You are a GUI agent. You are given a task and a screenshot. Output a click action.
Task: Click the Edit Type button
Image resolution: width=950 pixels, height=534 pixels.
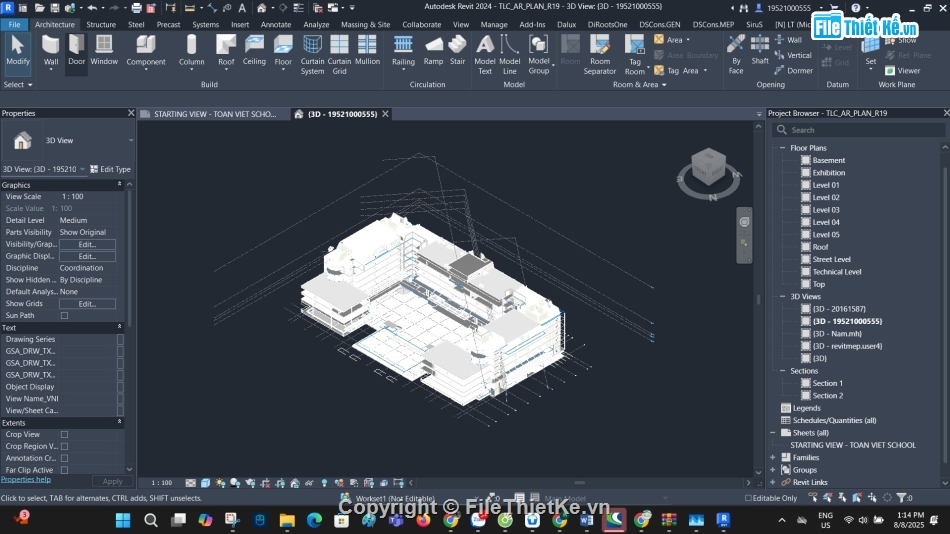click(x=110, y=169)
